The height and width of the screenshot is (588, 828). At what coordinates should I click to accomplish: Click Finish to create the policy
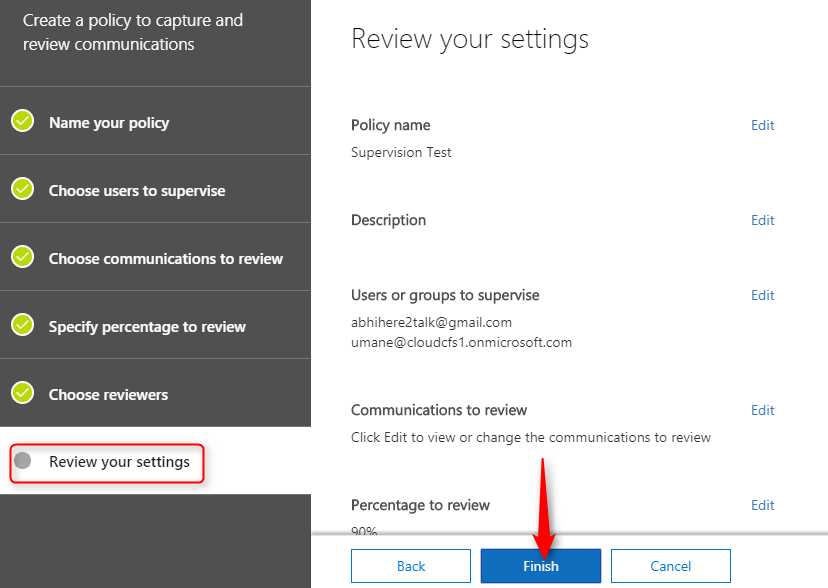(541, 566)
